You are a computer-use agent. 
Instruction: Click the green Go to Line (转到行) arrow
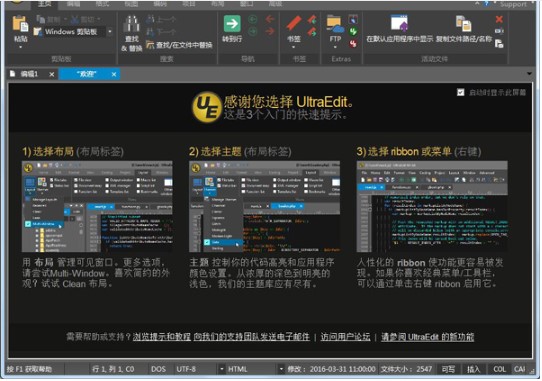click(232, 24)
